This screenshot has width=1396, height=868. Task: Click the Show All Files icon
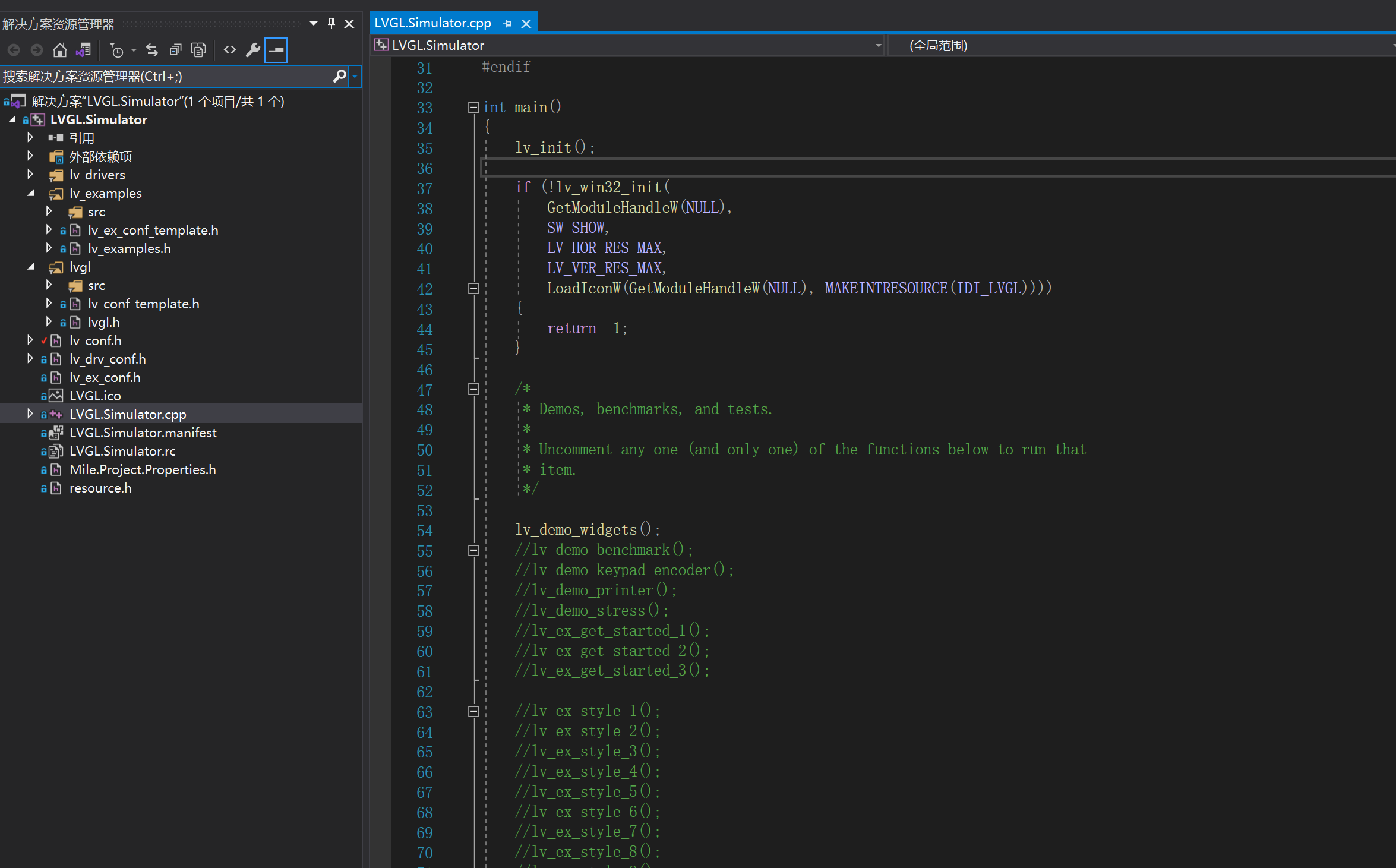[198, 50]
